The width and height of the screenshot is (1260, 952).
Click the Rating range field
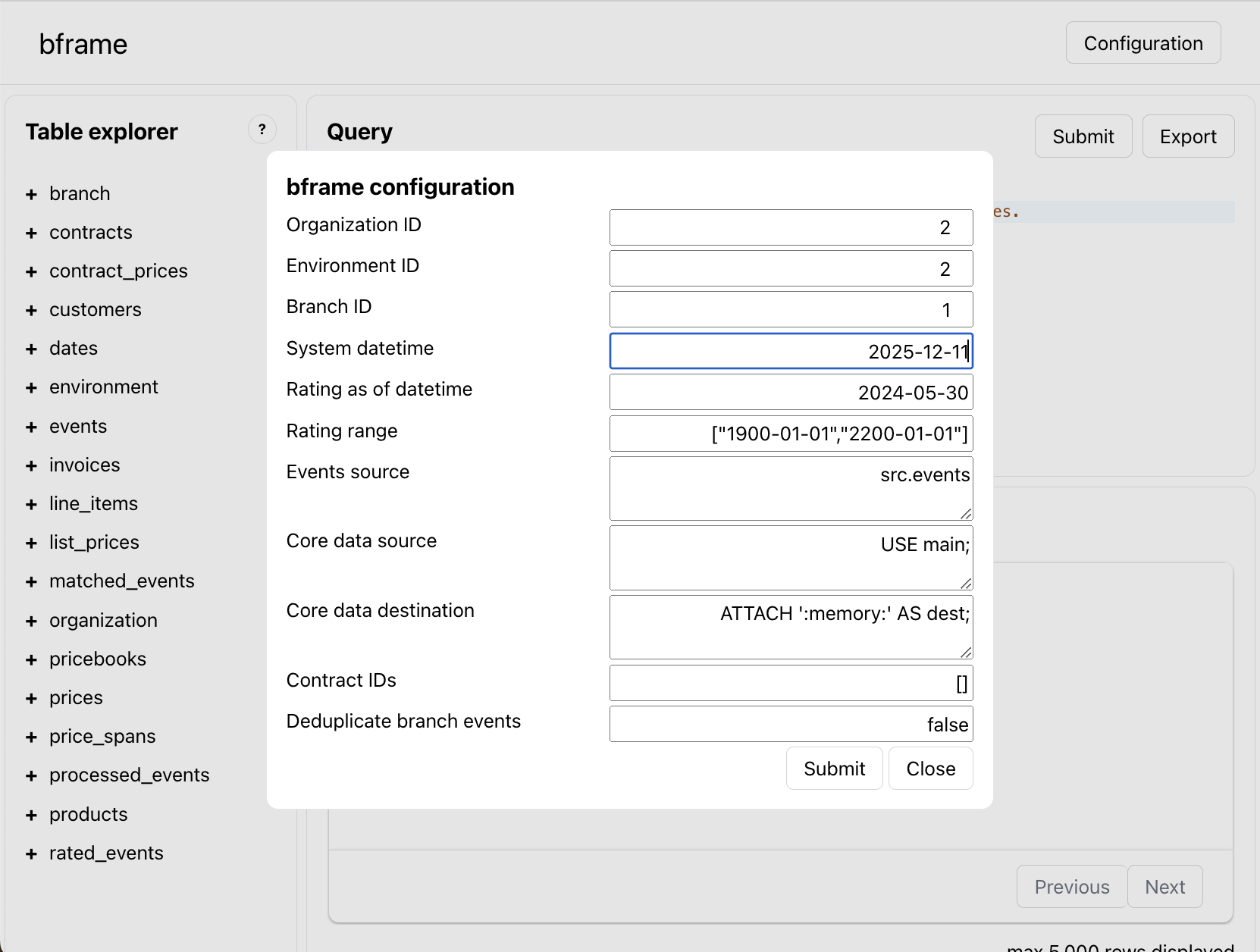pos(791,434)
